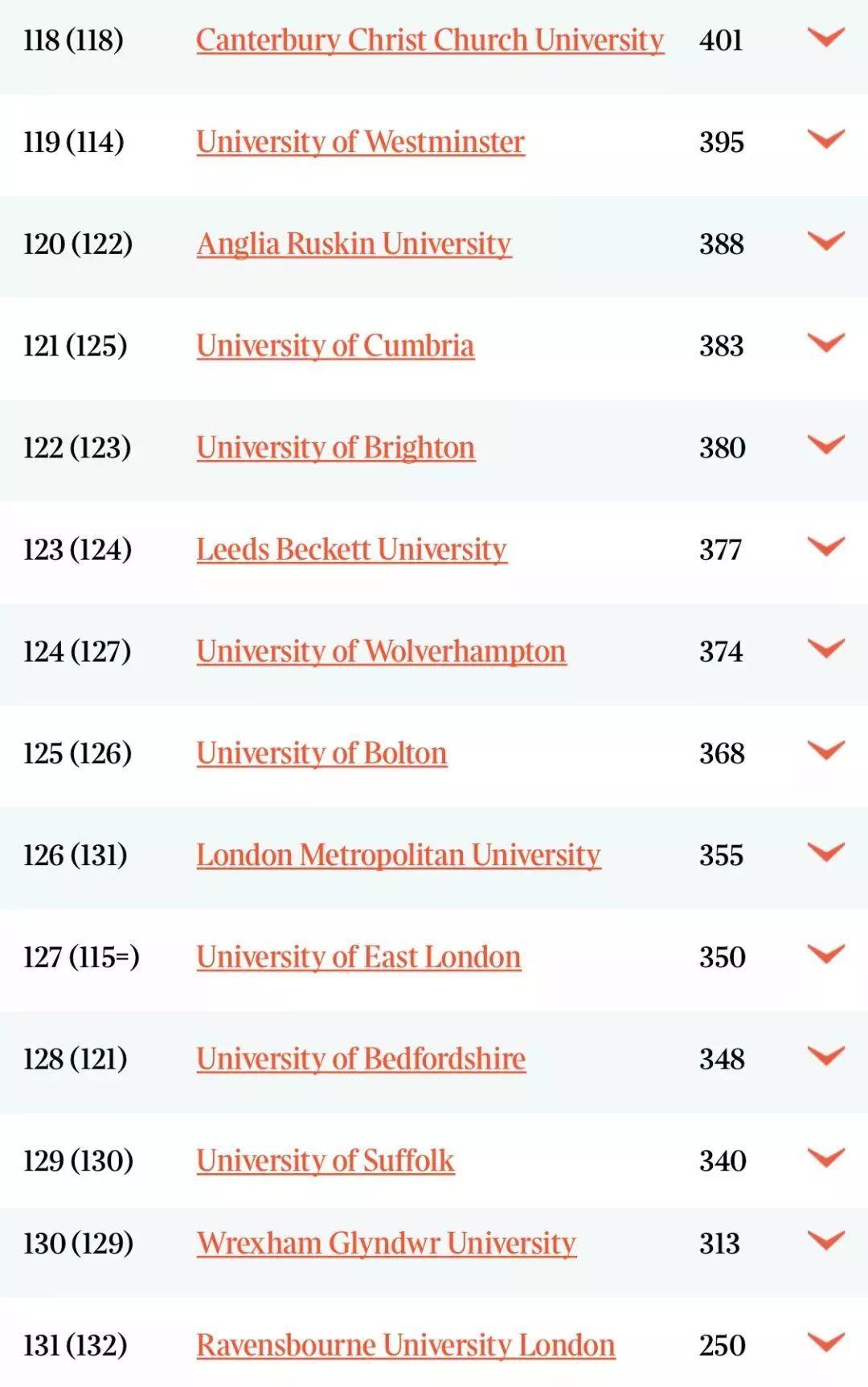This screenshot has width=868, height=1387.
Task: Expand the Ravensbourne University London row chevron
Action: click(825, 1342)
